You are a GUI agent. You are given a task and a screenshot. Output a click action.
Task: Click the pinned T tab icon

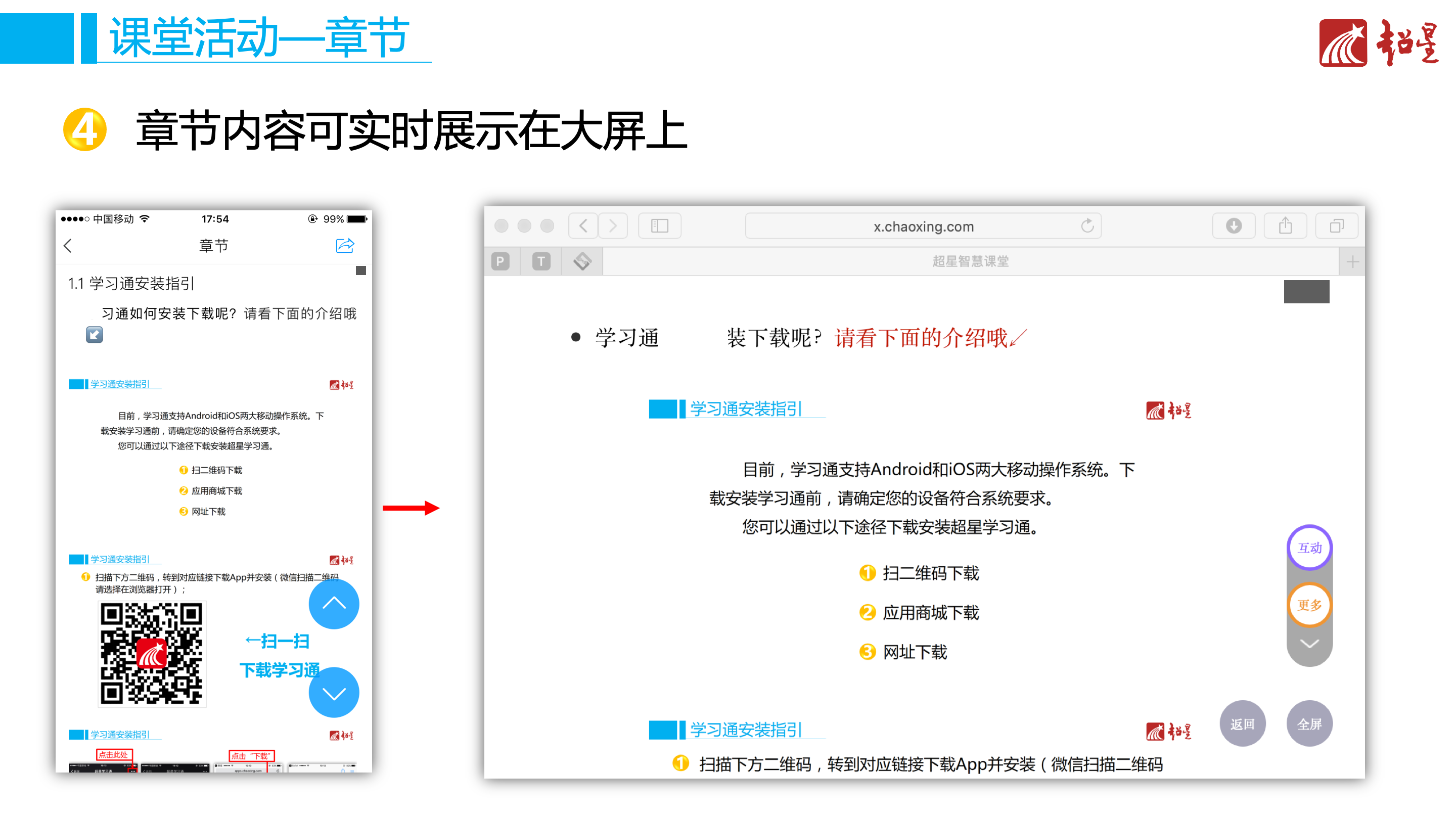tap(541, 261)
